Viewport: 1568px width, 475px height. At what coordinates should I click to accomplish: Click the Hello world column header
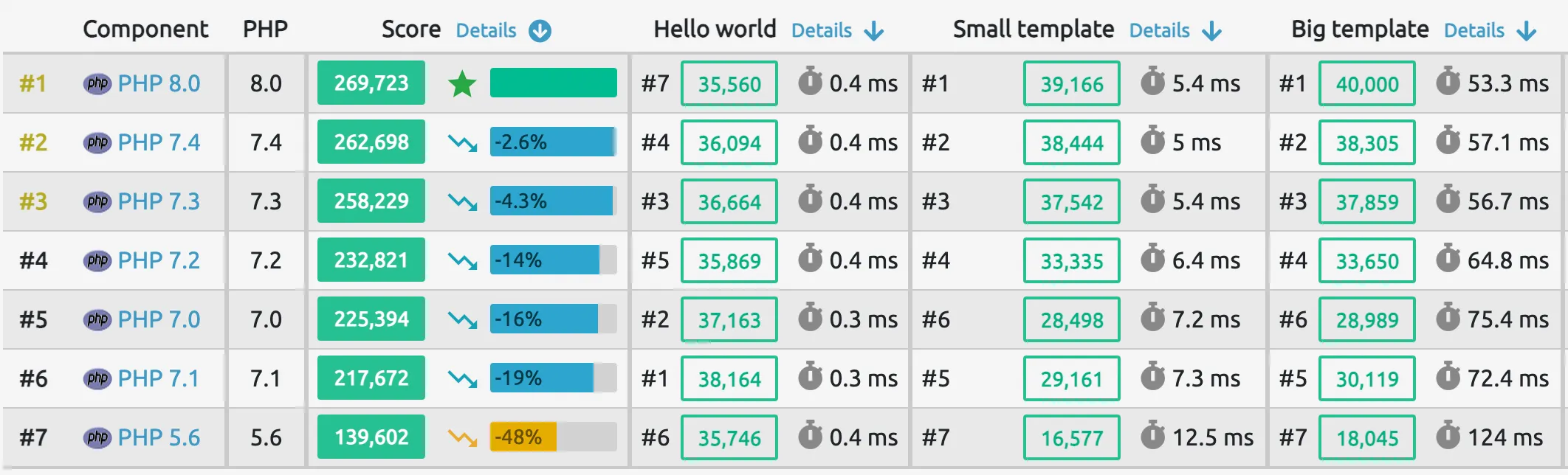(715, 30)
